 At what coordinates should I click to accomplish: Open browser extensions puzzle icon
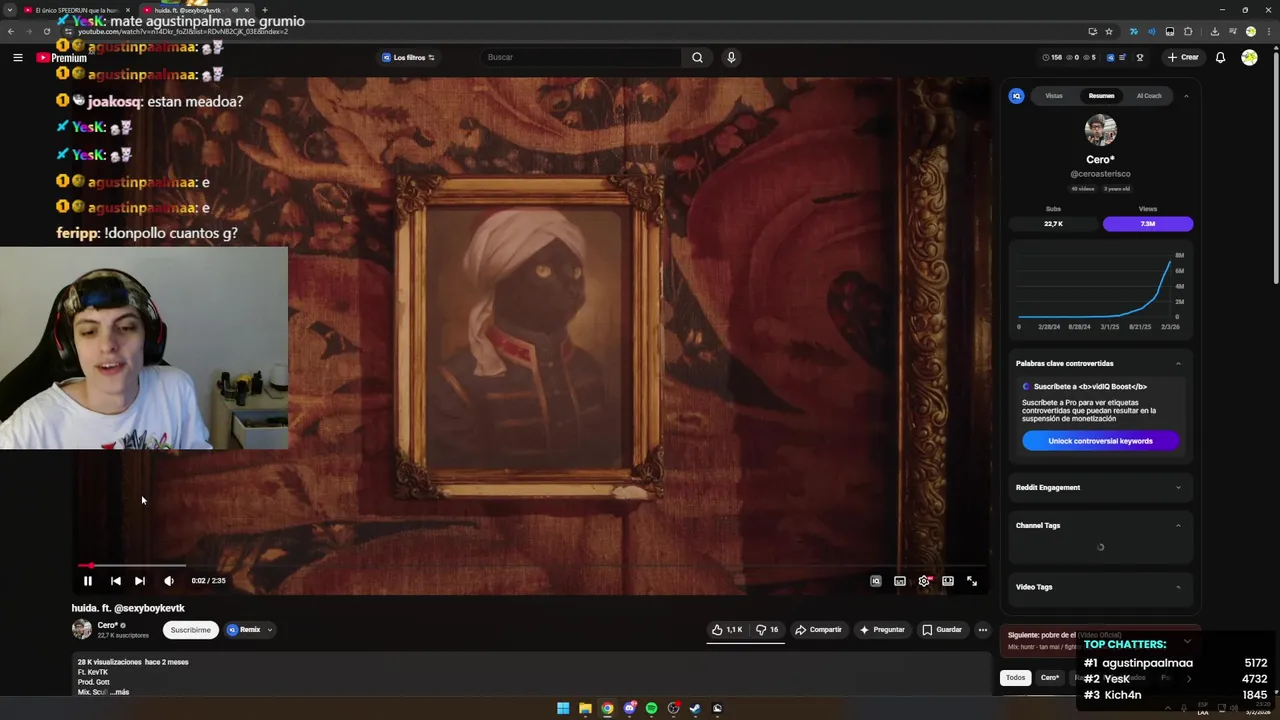pos(1188,31)
